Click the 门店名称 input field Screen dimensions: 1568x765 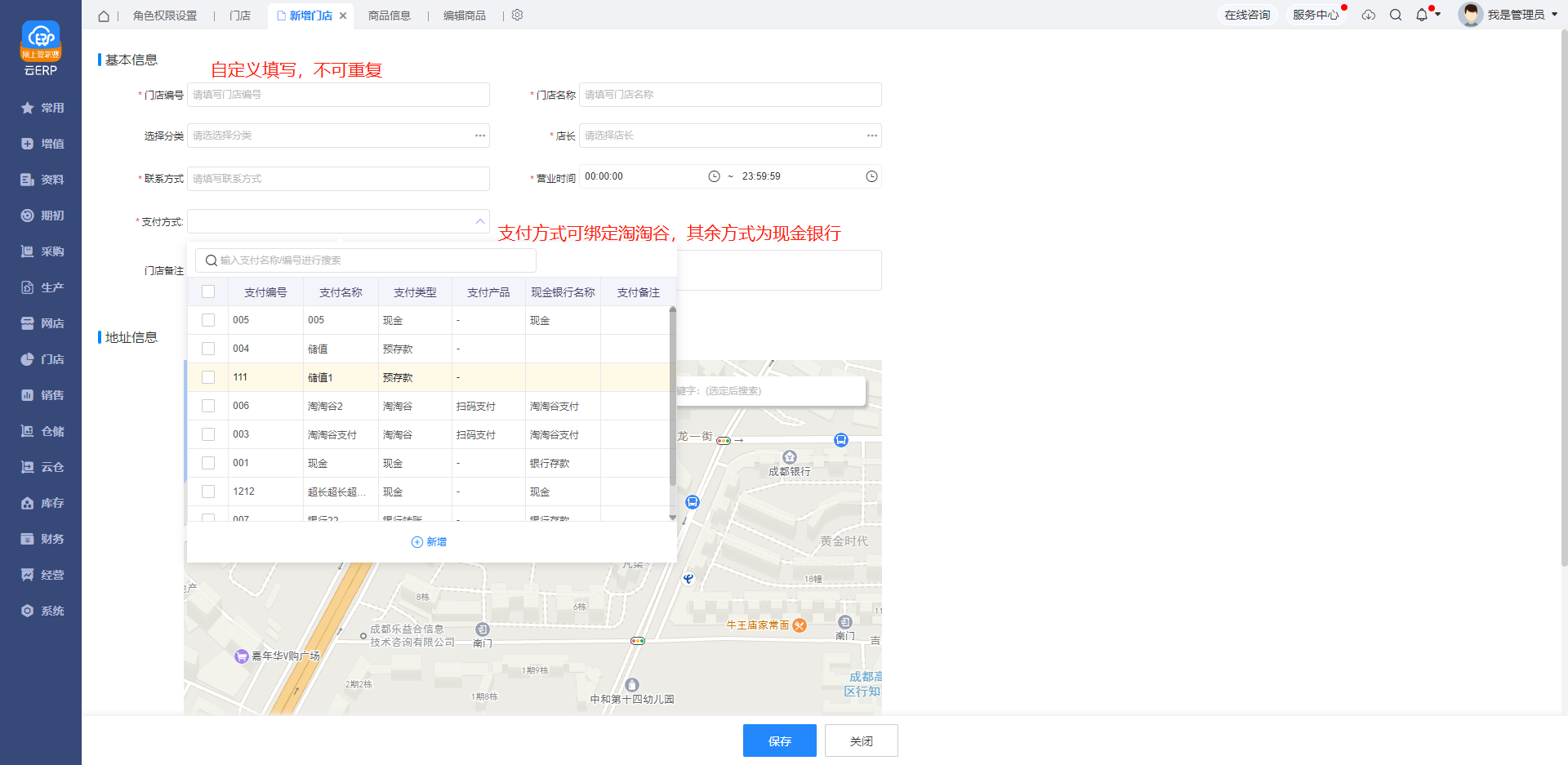(x=729, y=95)
